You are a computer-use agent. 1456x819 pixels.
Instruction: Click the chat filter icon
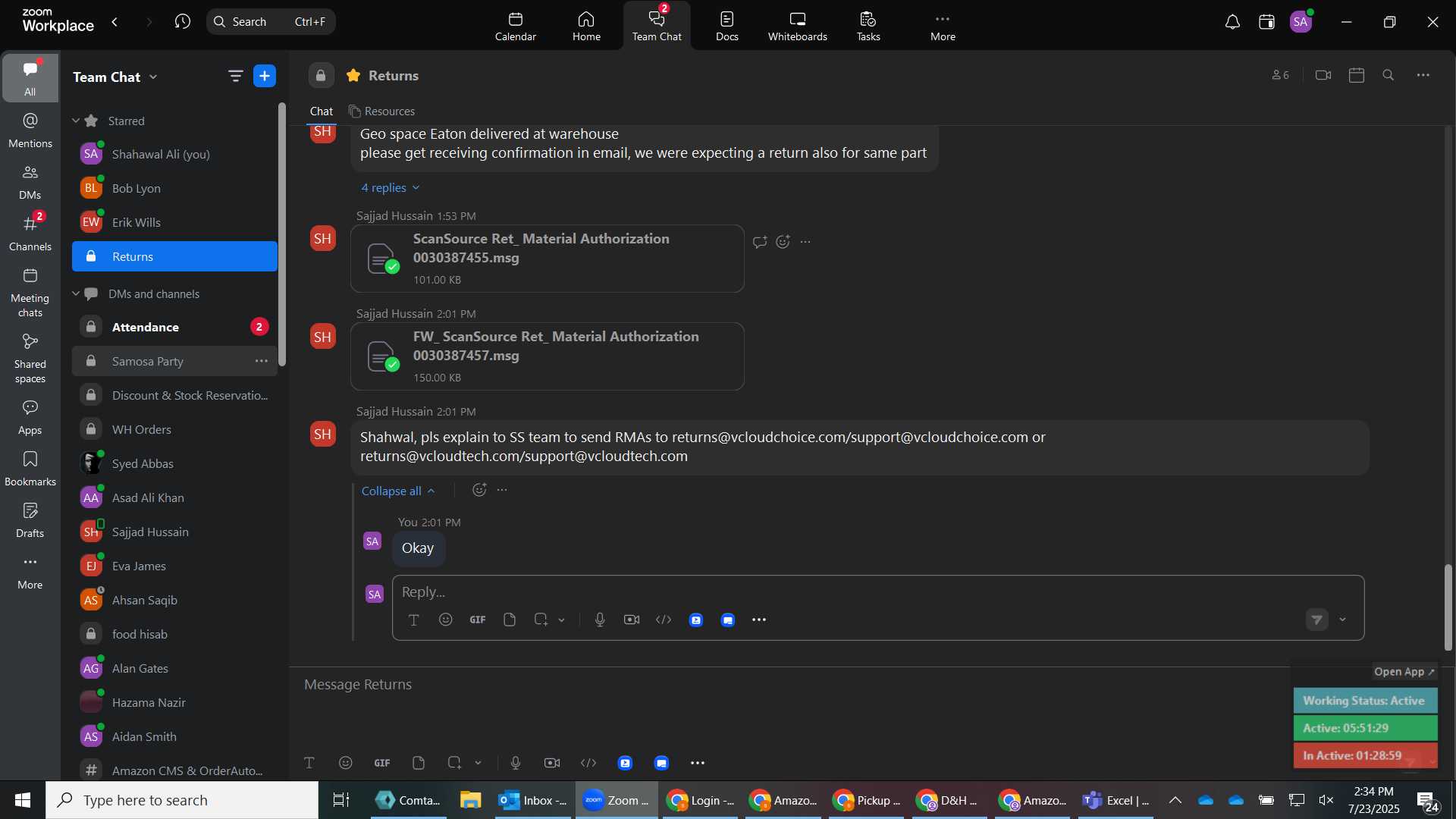[235, 76]
